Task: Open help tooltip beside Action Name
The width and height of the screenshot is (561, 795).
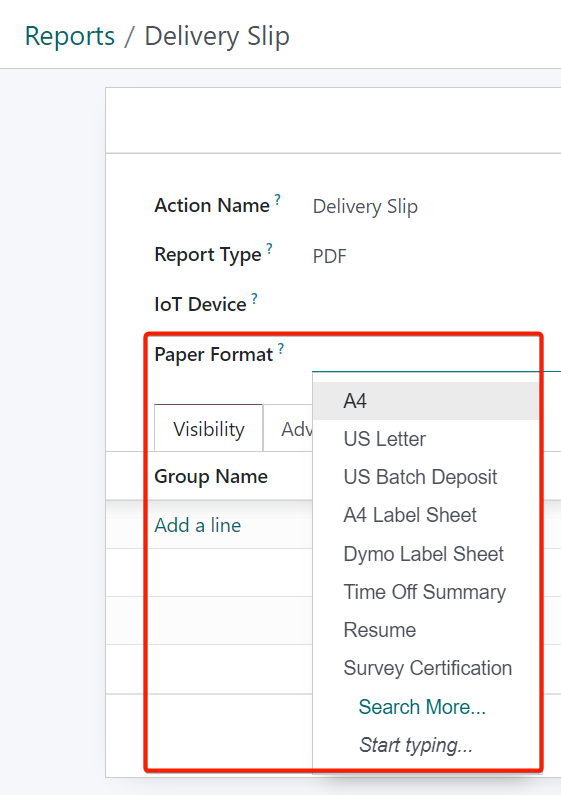Action: (x=277, y=199)
